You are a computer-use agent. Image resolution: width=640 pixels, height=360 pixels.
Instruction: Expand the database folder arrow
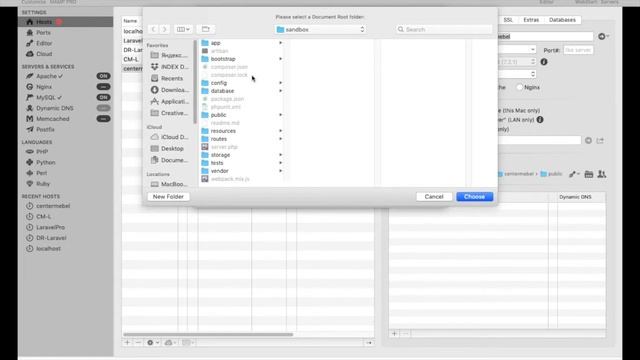(280, 91)
